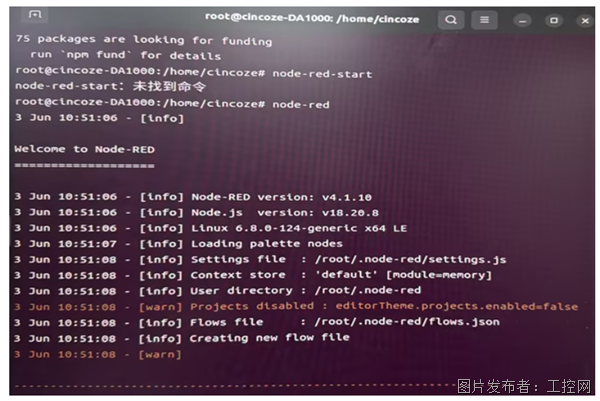The width and height of the screenshot is (600, 401).
Task: Click the final [warn] entry at 10:51:08
Action: 98,354
